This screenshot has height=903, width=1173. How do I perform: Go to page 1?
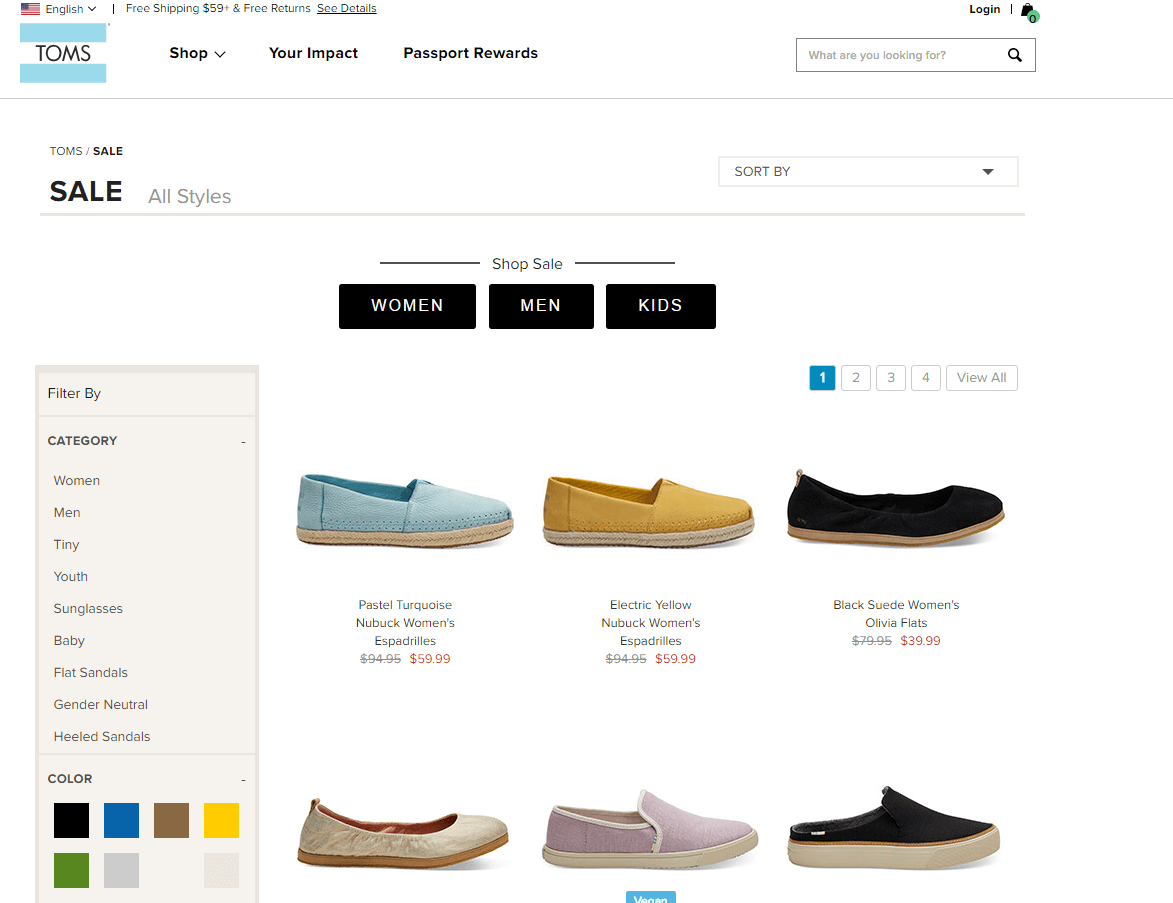pos(822,378)
